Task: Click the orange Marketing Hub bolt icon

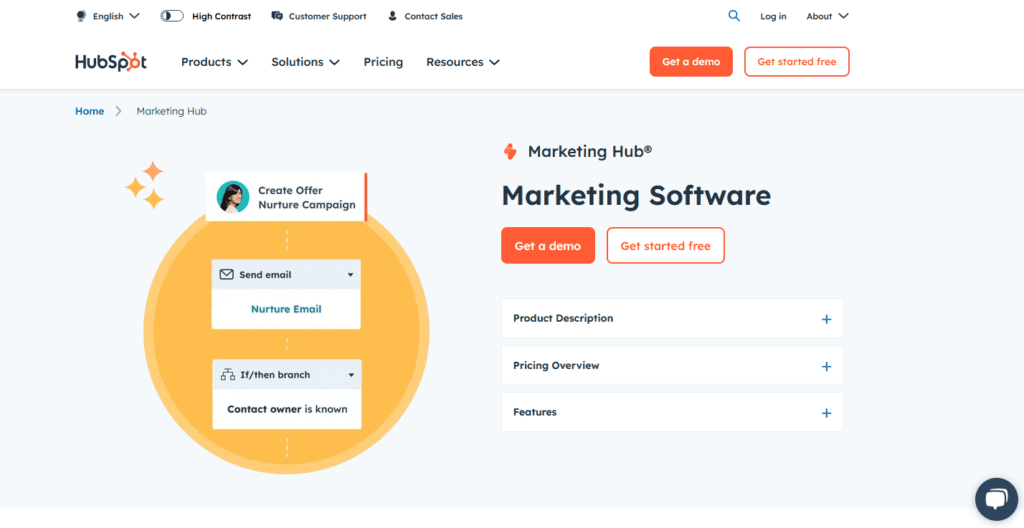Action: [510, 152]
